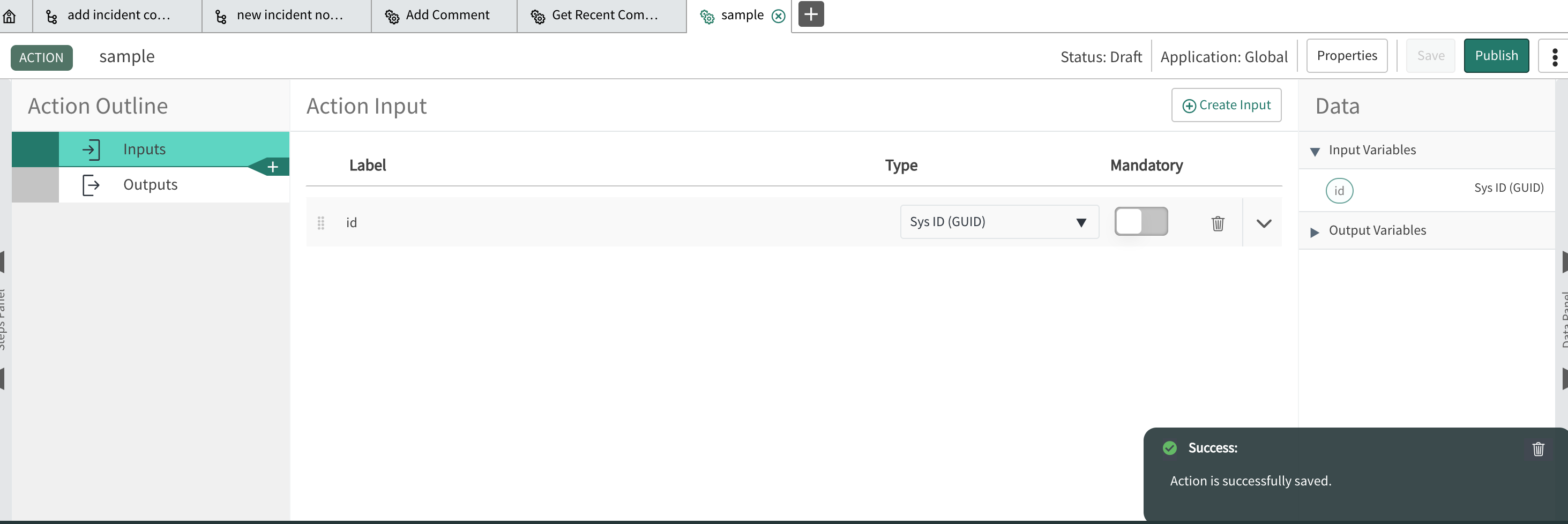Click the flow icon on 'add incident co...' tab
Screen dimensions: 1568x524
coord(52,17)
